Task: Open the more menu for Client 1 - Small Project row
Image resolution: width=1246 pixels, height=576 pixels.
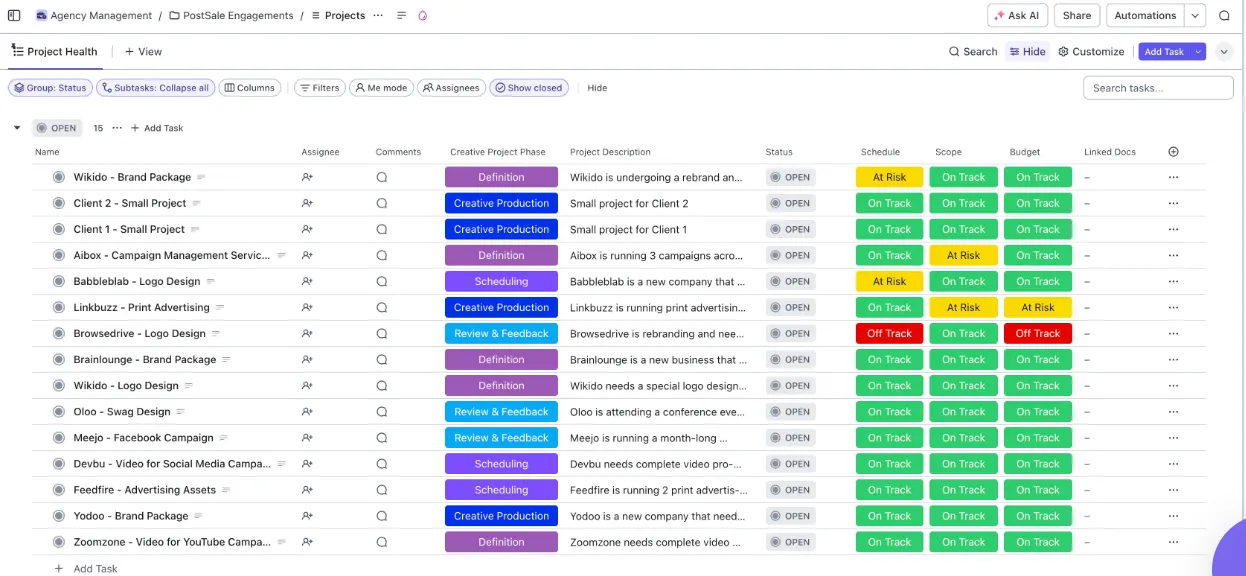Action: click(x=1173, y=229)
